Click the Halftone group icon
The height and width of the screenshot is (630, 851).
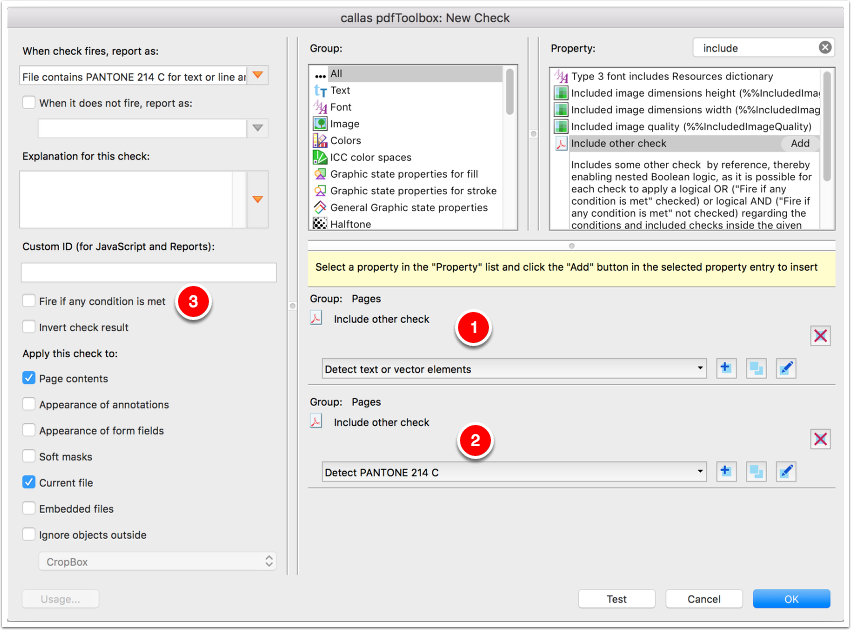[320, 224]
